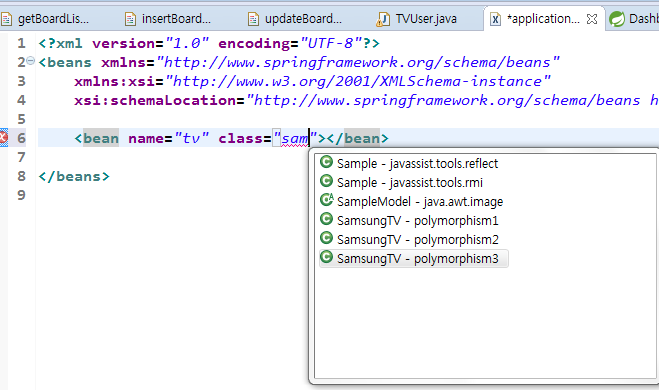The width and height of the screenshot is (659, 390).
Task: Click class icon beside SamsungTV polymorphism3
Action: point(327,257)
